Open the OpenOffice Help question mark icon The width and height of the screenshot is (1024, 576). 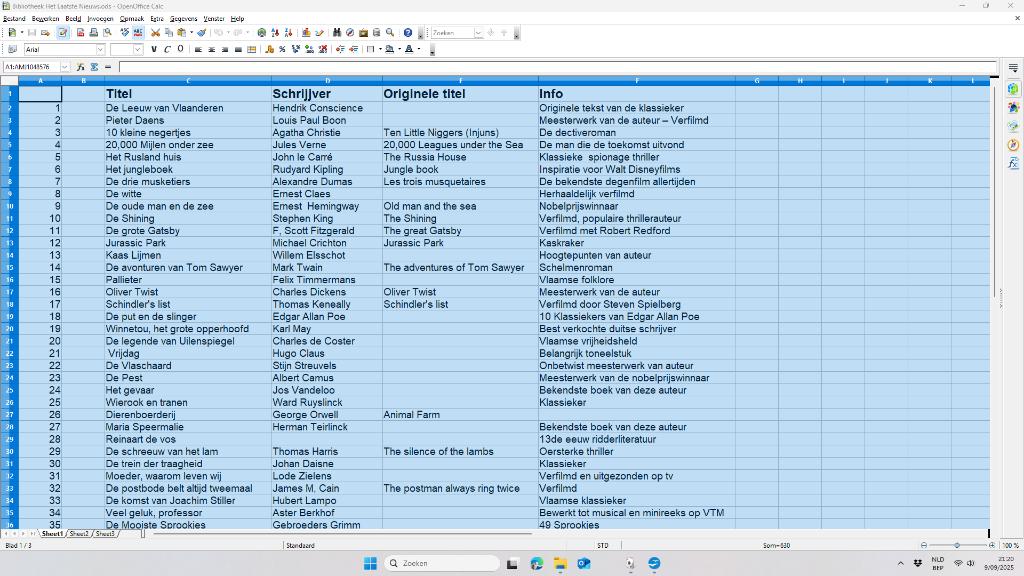point(408,33)
